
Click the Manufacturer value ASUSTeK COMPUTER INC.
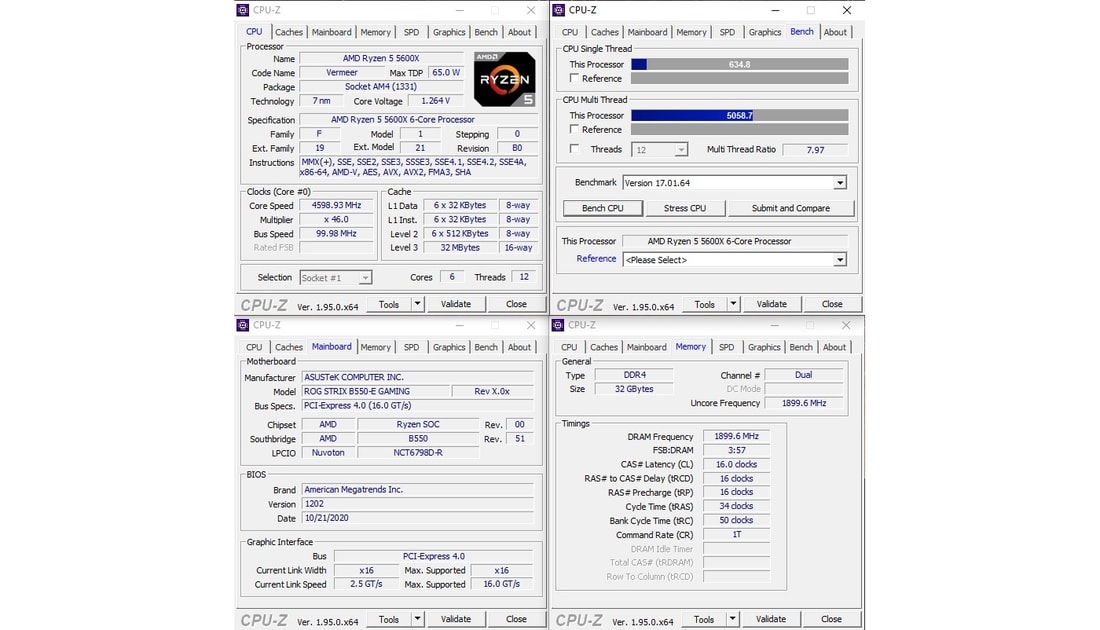[x=417, y=377]
